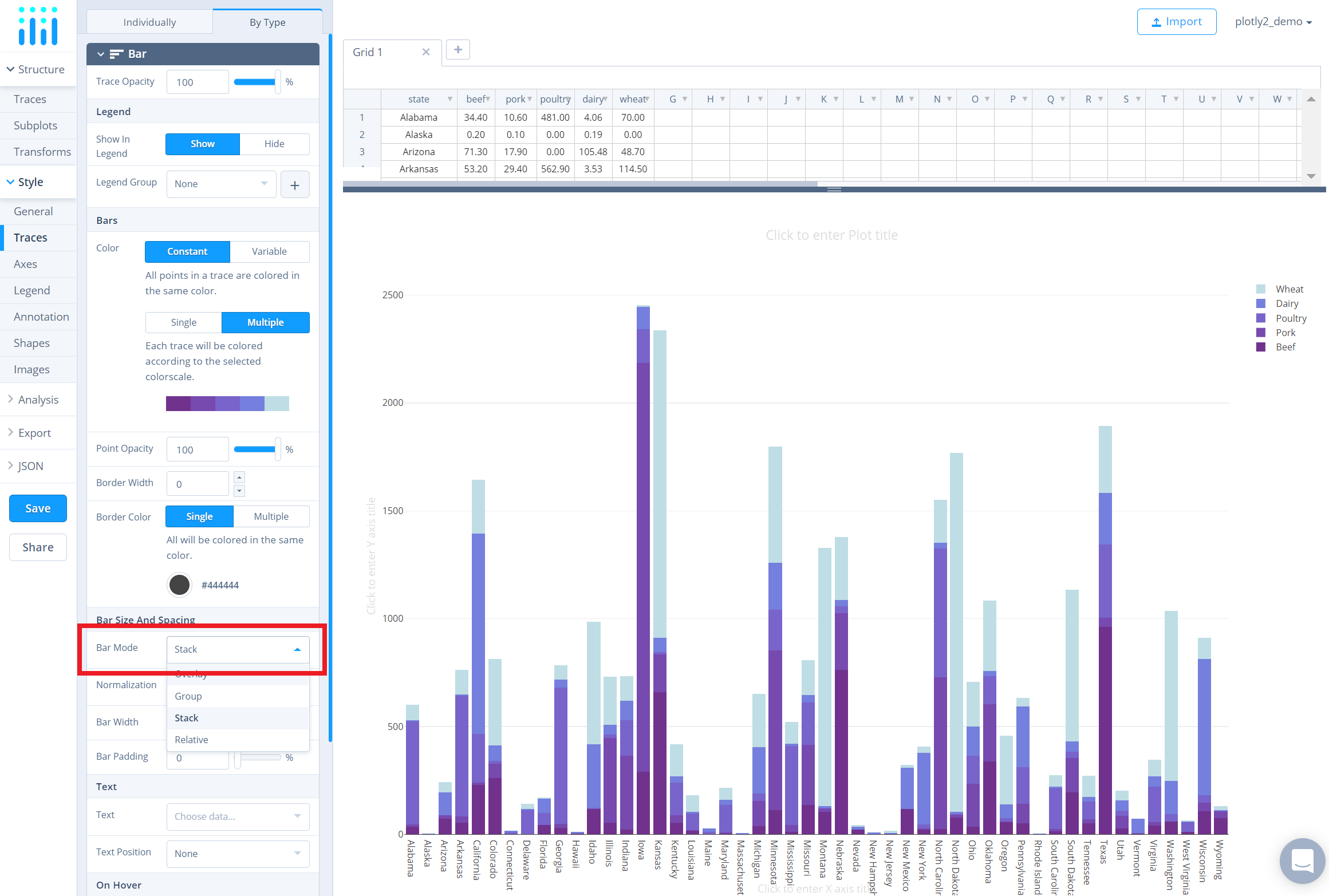Set Border Color to Multiple
Screen dimensions: 1329x896
[271, 516]
